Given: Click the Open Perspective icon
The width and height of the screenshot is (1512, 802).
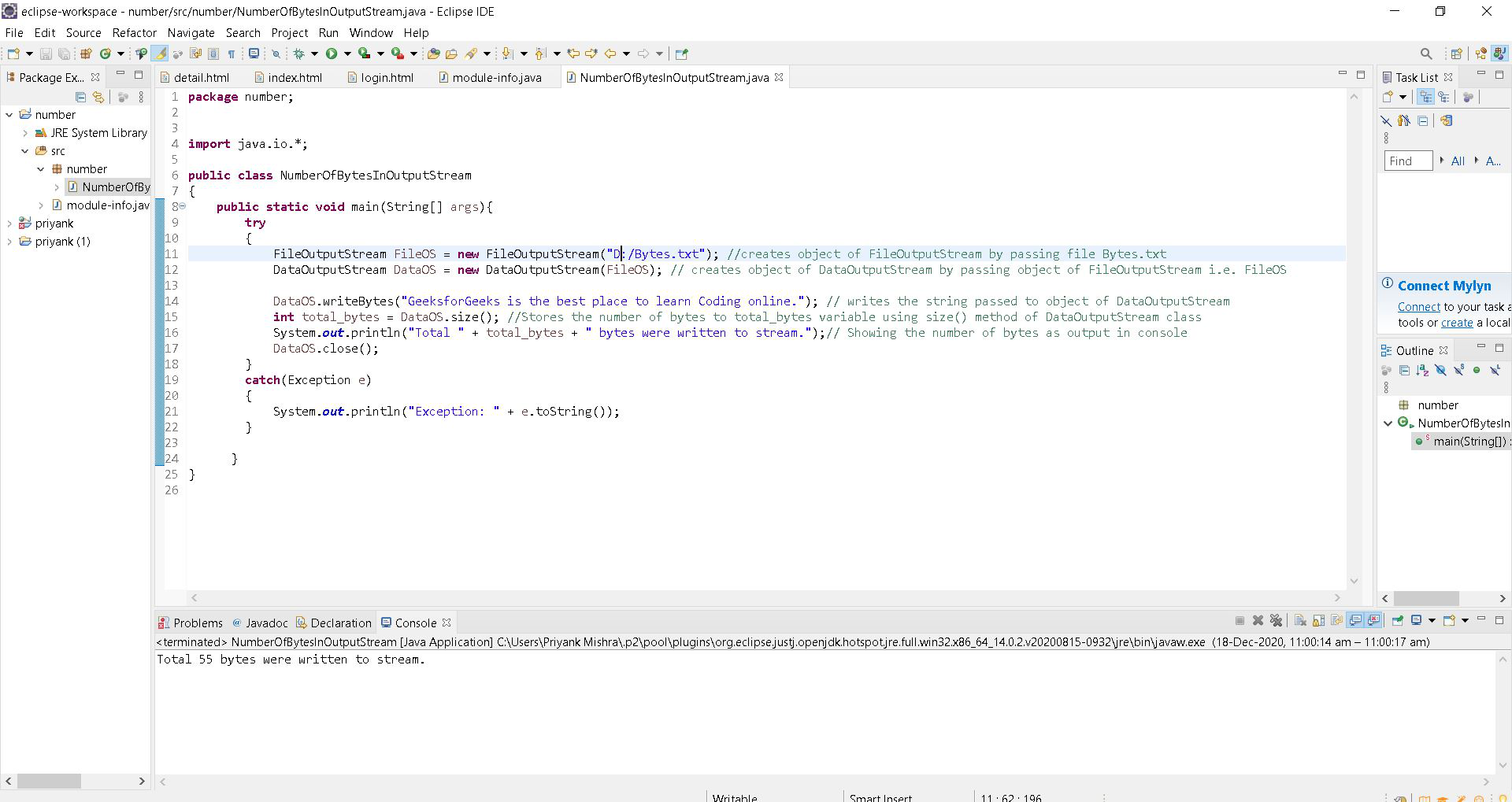Looking at the screenshot, I should click(1456, 54).
